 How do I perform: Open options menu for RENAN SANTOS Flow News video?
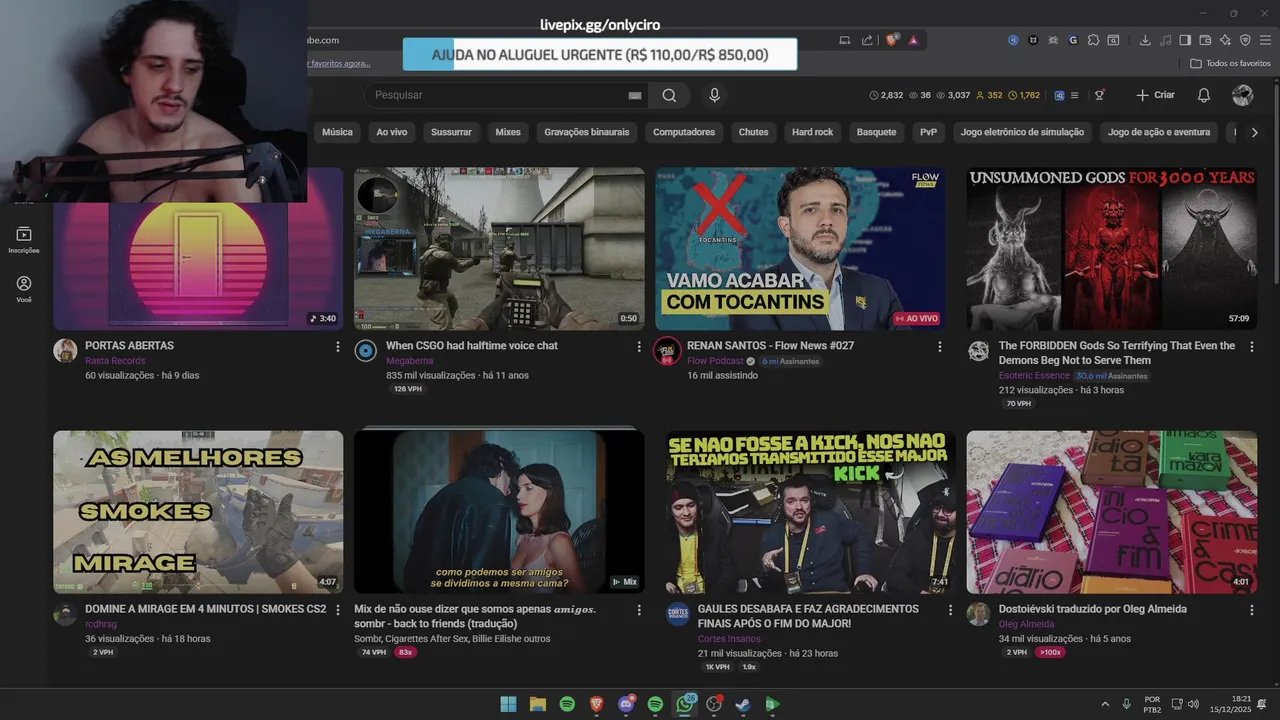point(939,346)
